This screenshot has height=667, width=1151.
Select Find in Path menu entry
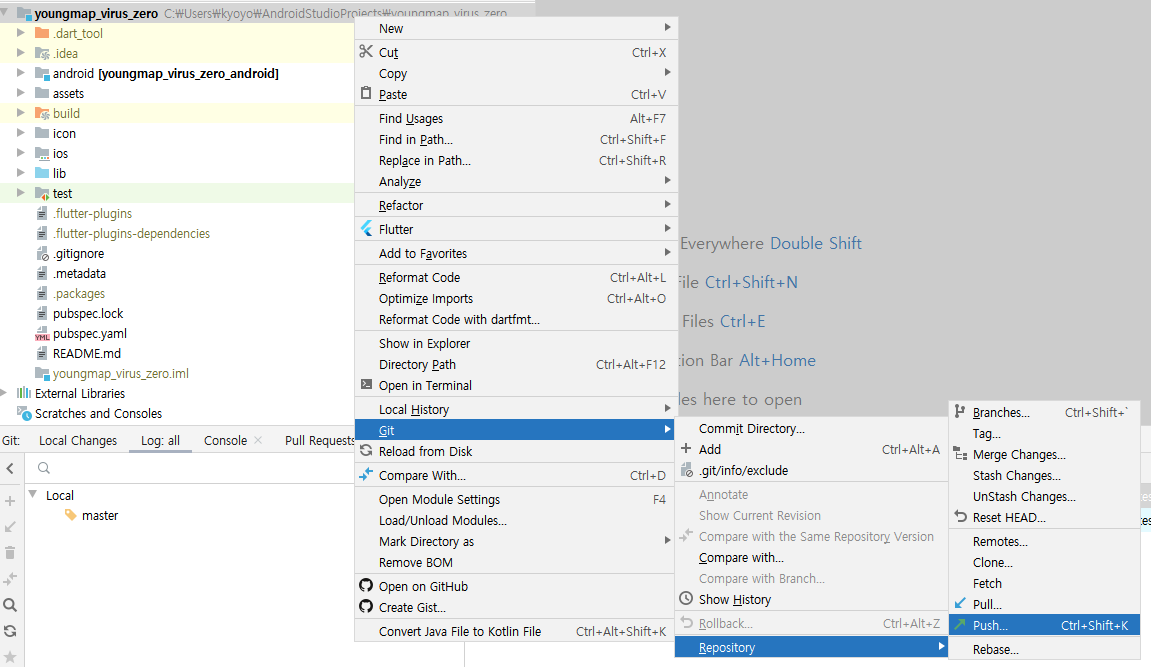tap(516, 139)
